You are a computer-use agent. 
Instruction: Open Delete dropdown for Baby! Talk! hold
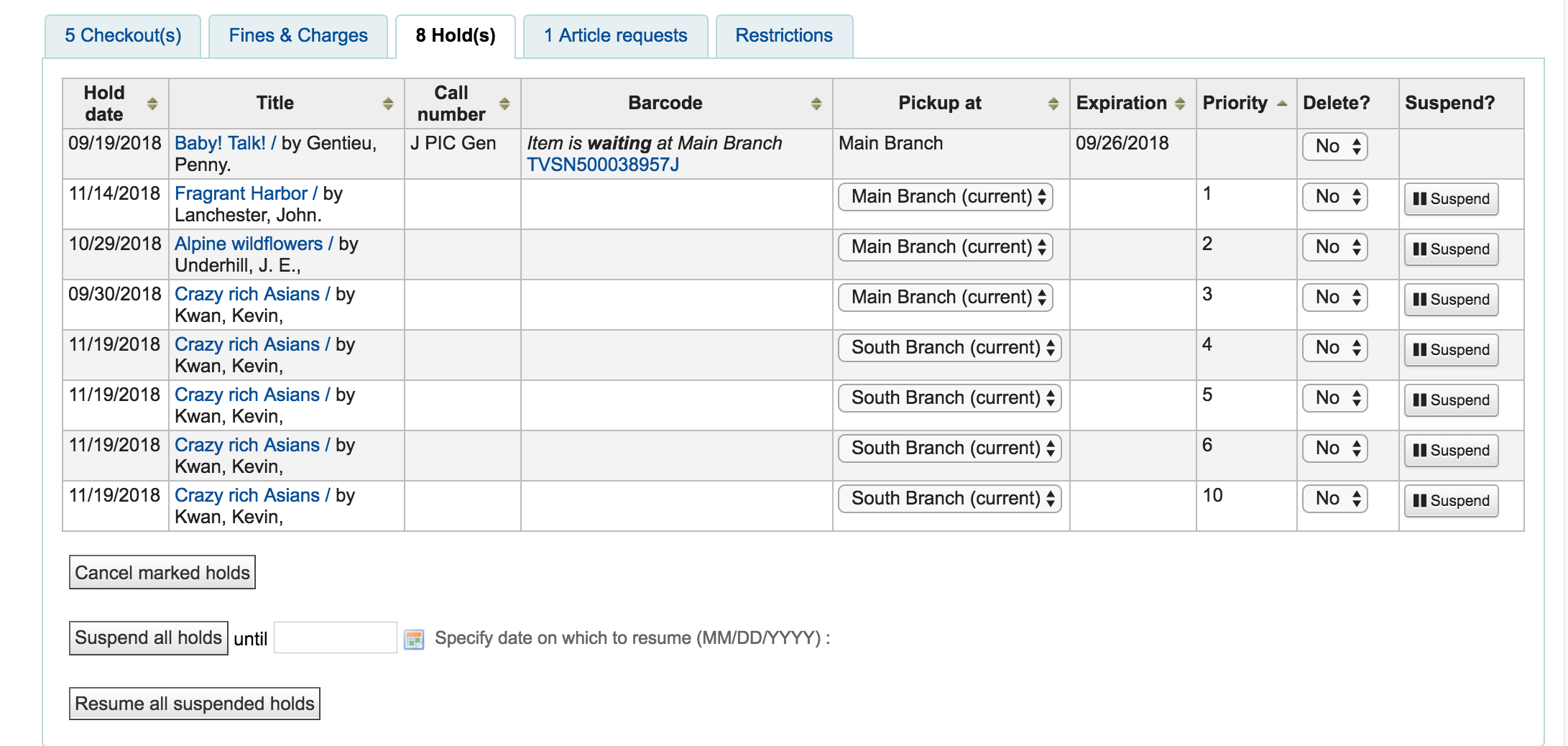pyautogui.click(x=1334, y=147)
